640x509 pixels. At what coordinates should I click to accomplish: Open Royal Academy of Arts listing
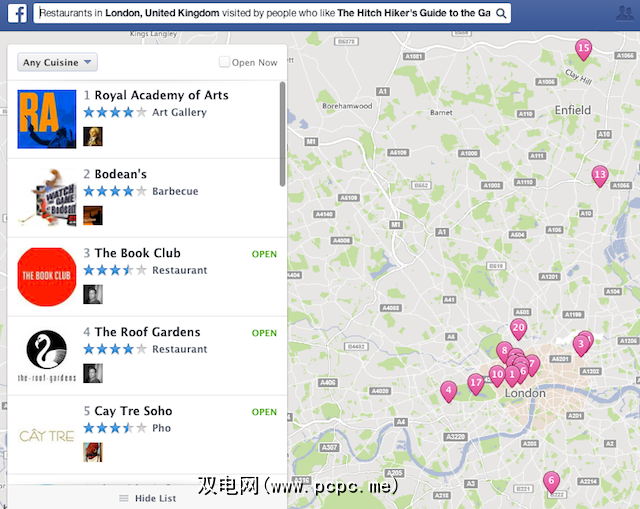161,95
